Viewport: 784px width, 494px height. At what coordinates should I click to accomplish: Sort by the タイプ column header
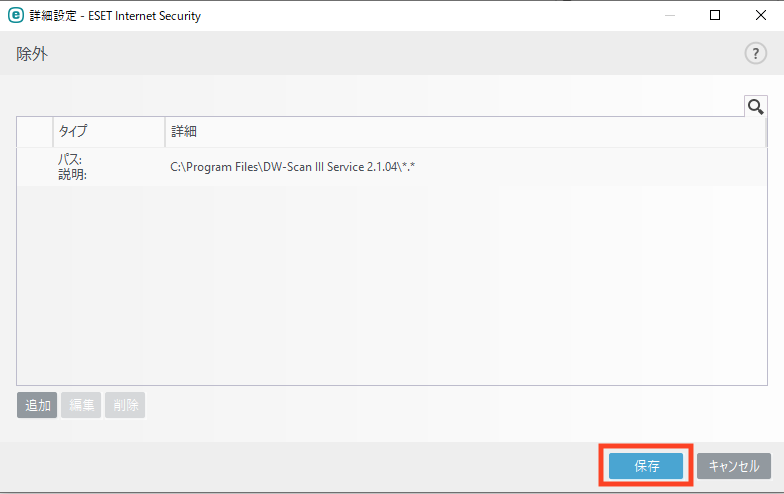coord(108,132)
